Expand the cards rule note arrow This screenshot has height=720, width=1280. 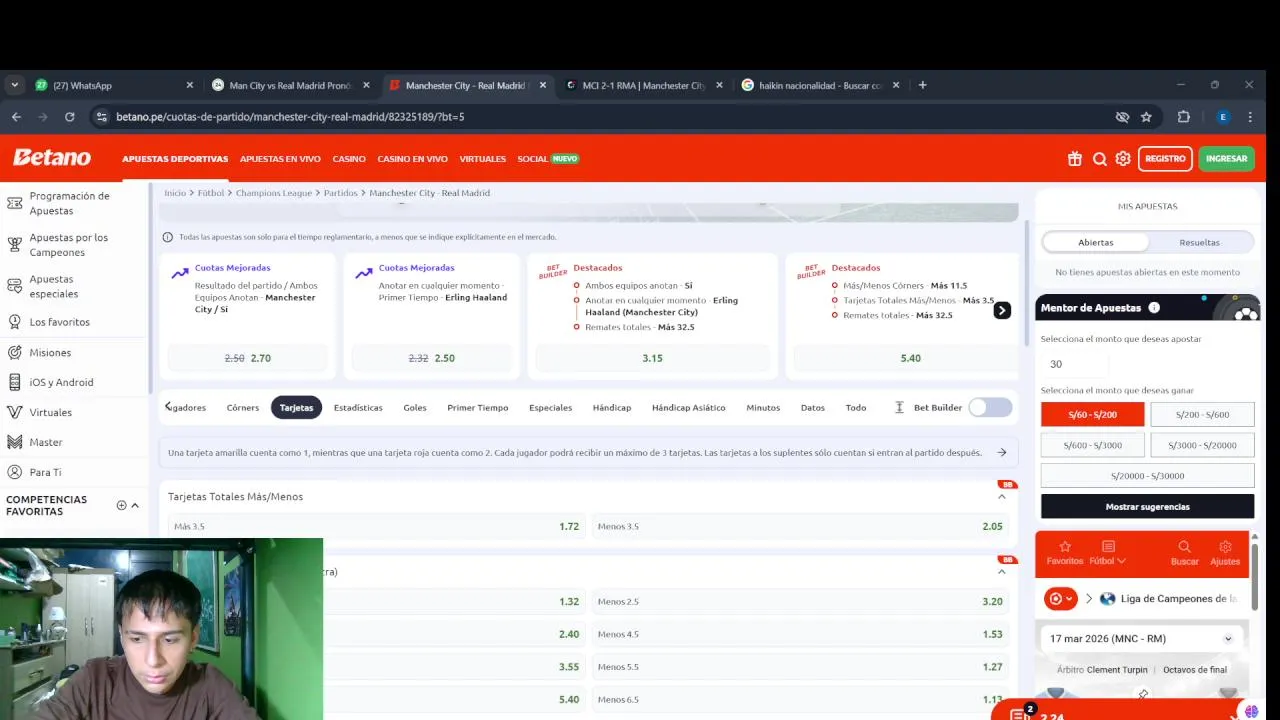(x=1001, y=453)
